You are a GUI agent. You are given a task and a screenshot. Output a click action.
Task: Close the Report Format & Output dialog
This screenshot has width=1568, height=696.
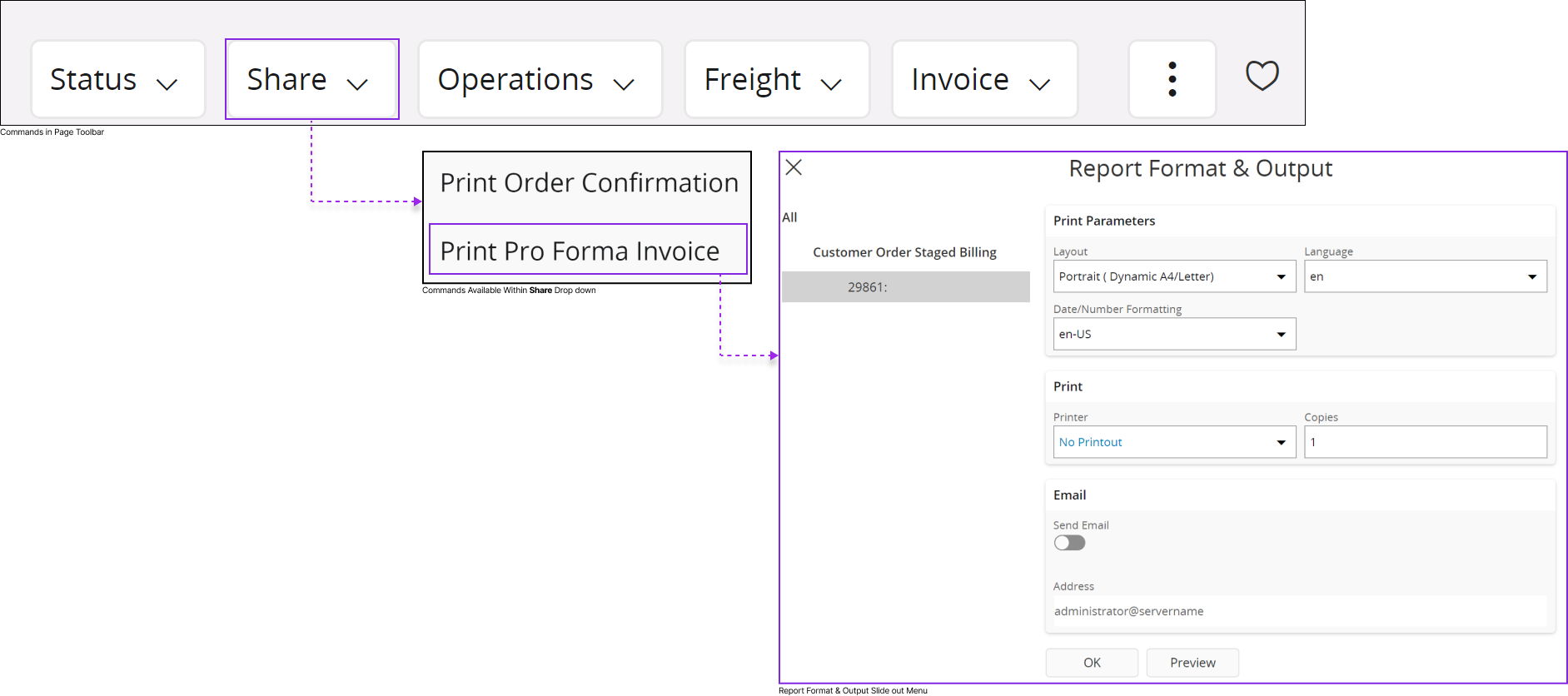(x=794, y=167)
